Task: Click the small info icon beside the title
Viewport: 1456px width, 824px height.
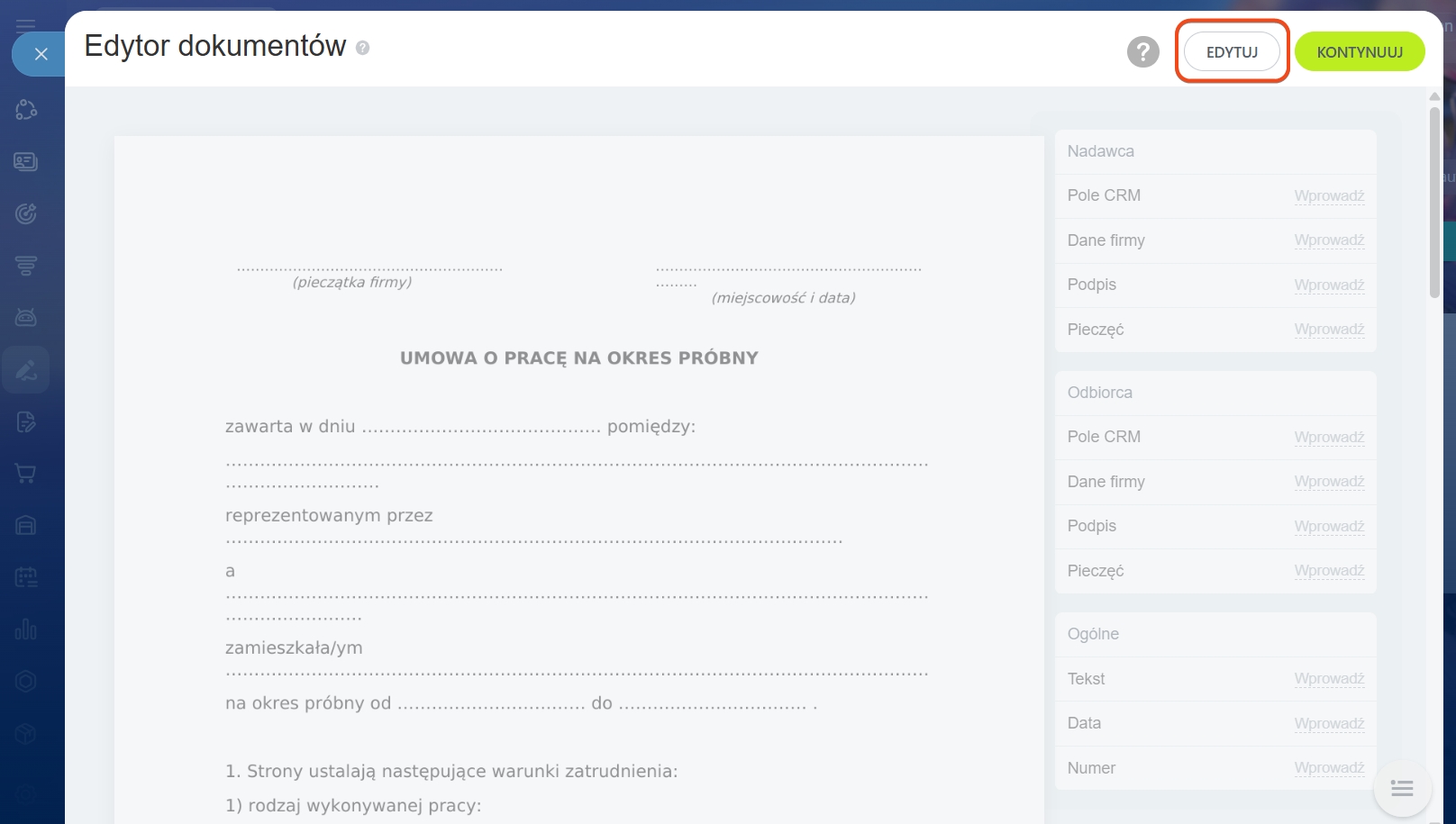Action: tap(362, 48)
